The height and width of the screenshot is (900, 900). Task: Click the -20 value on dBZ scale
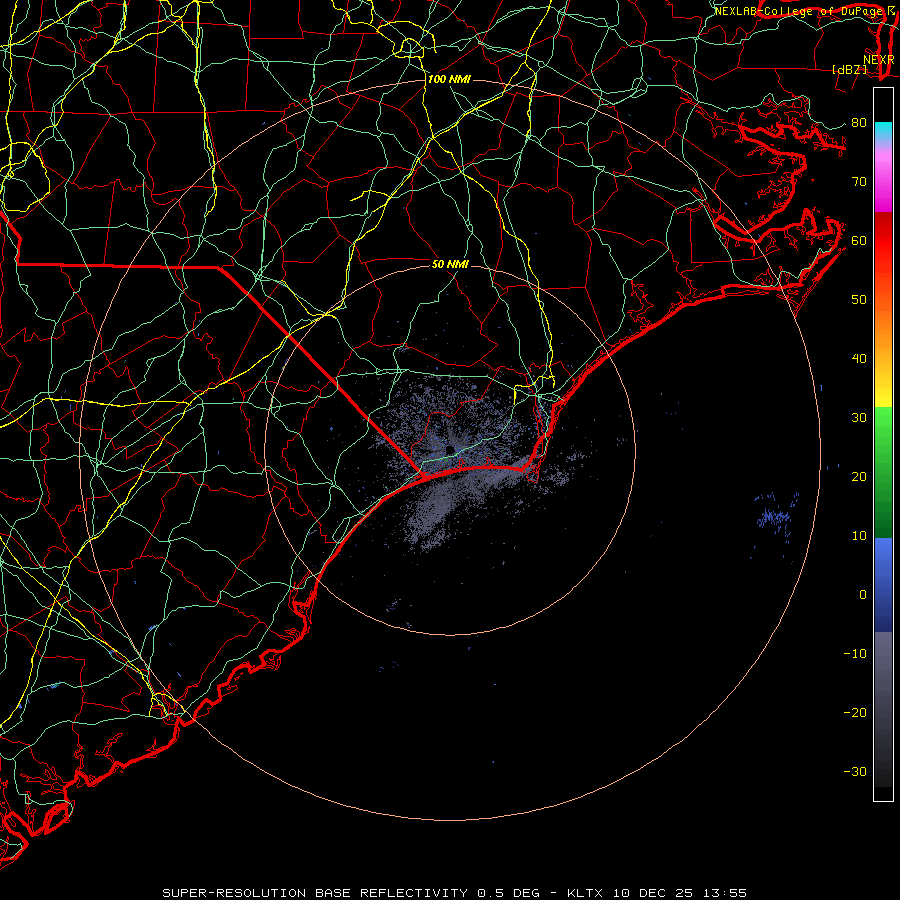click(x=855, y=713)
